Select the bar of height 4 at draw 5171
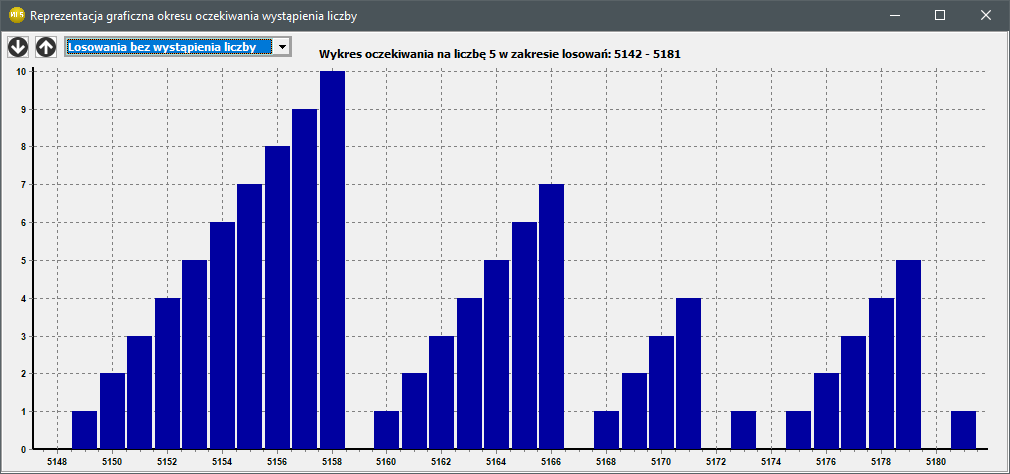Viewport: 1010px width, 474px height. pyautogui.click(x=689, y=373)
